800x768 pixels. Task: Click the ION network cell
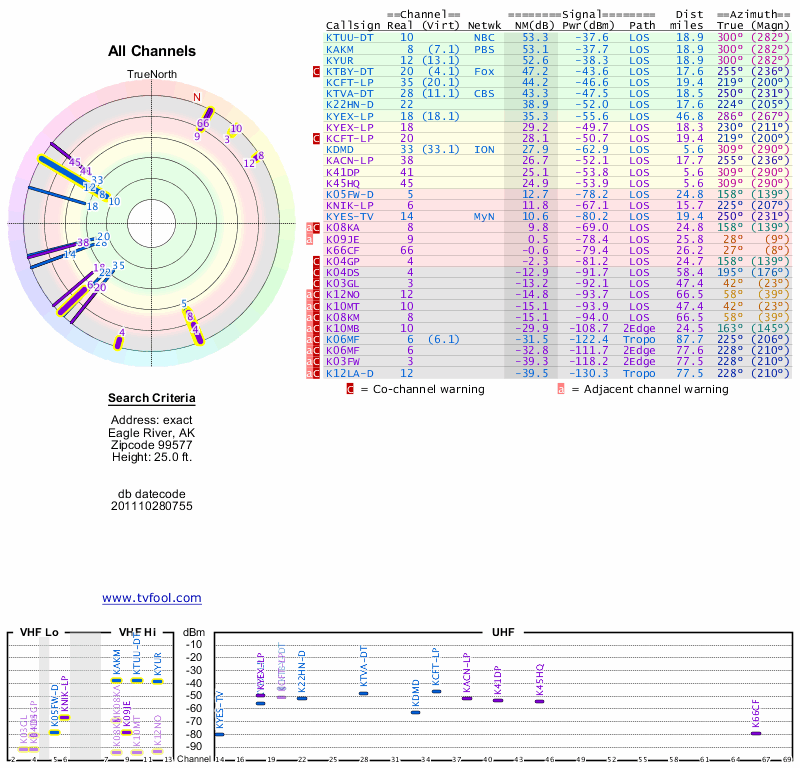point(484,150)
